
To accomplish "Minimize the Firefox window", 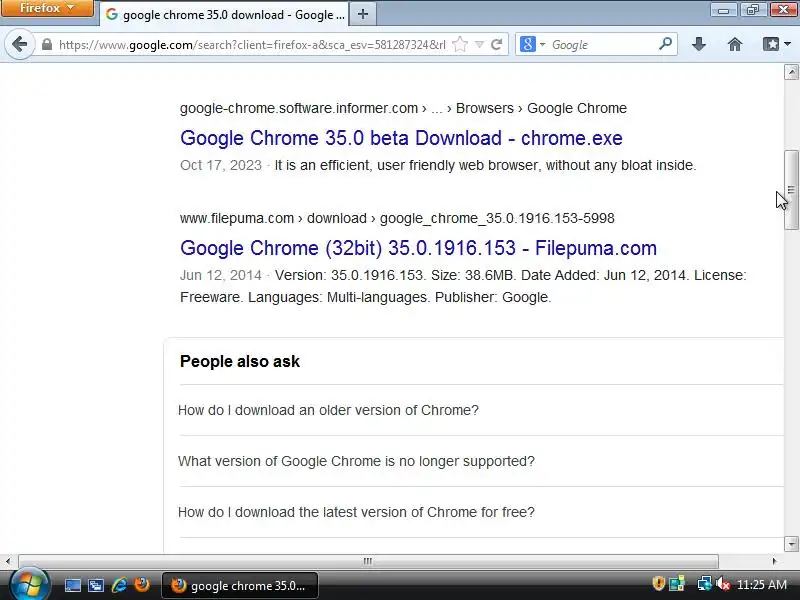I will click(x=723, y=9).
